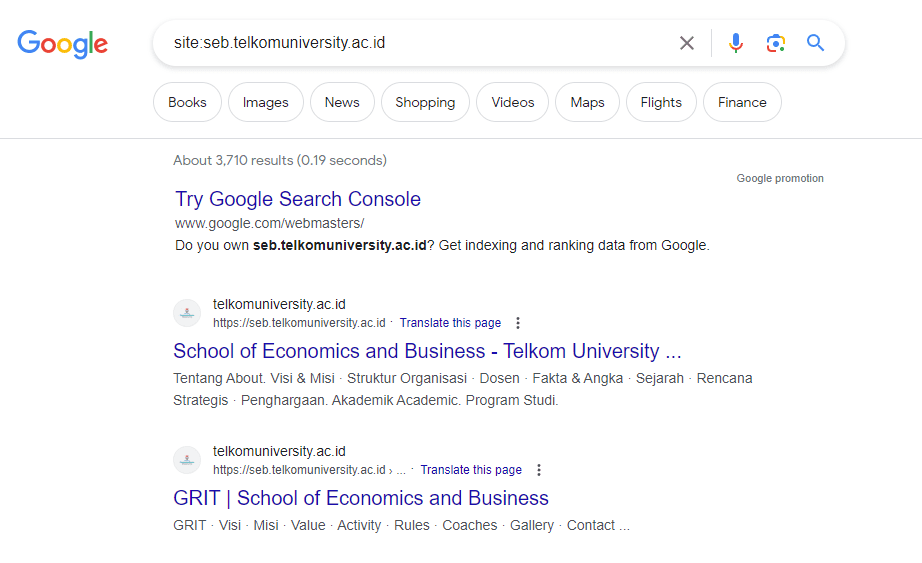This screenshot has height=563, width=922.
Task: Open three-dot menu for GRIT result
Action: click(539, 470)
